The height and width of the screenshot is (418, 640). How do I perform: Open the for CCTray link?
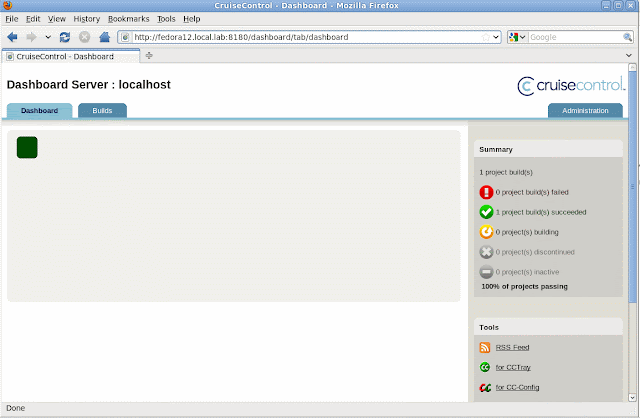513,367
